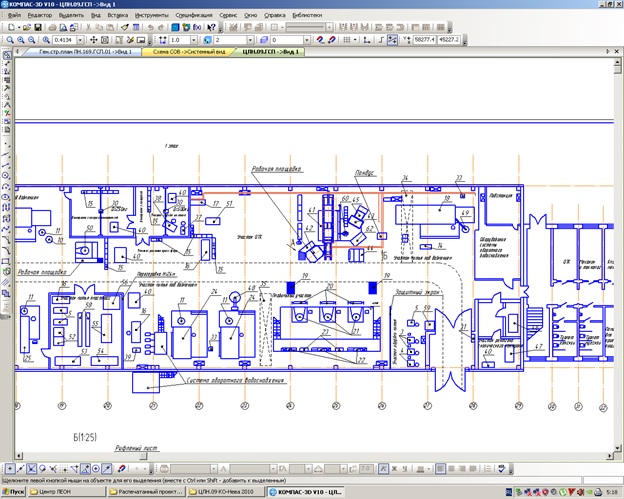Viewport: 624px width, 499px height.
Task: Redo the undone action
Action: [161, 27]
